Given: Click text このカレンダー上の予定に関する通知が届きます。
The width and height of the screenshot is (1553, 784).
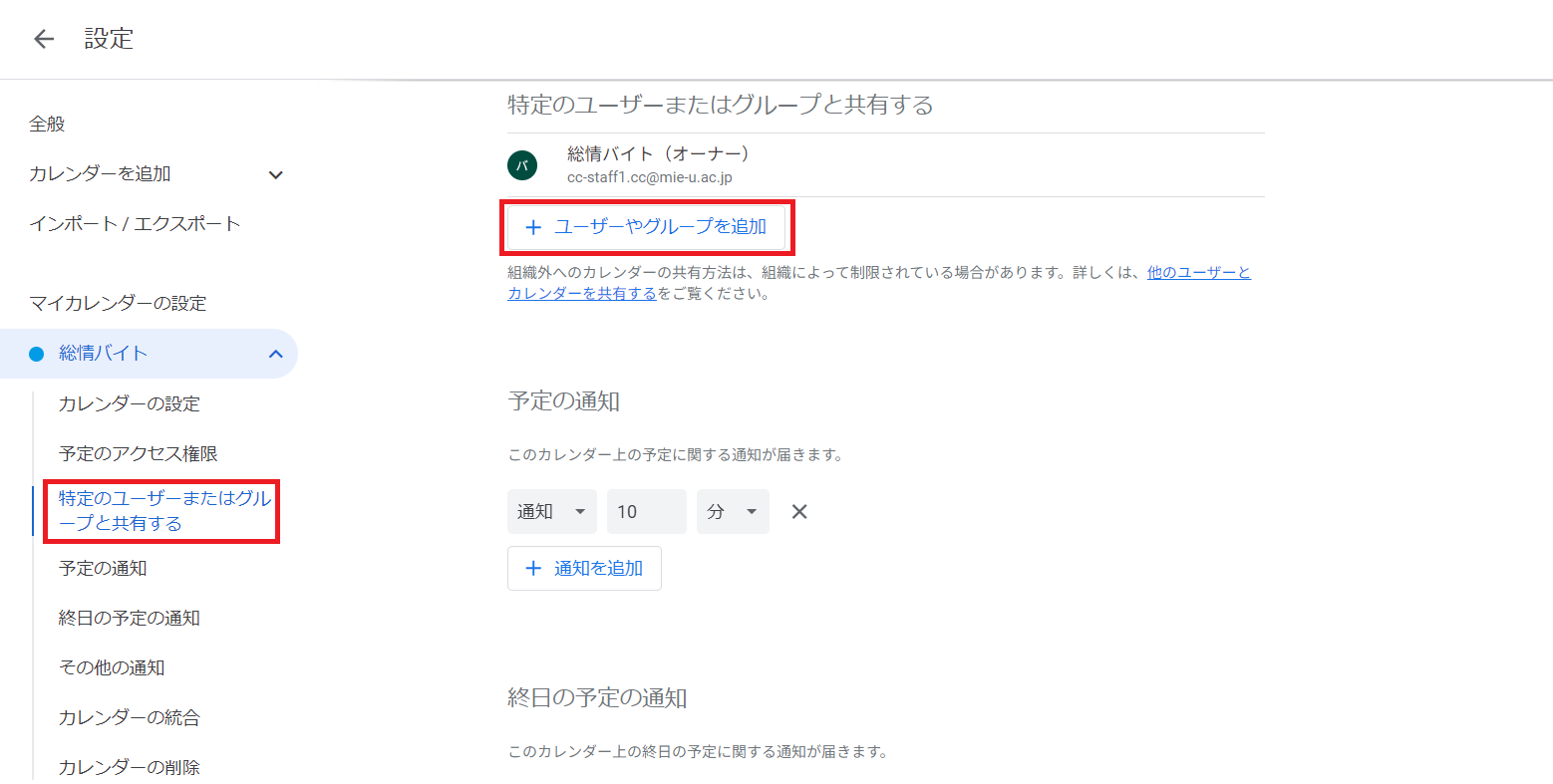Looking at the screenshot, I should [x=675, y=455].
